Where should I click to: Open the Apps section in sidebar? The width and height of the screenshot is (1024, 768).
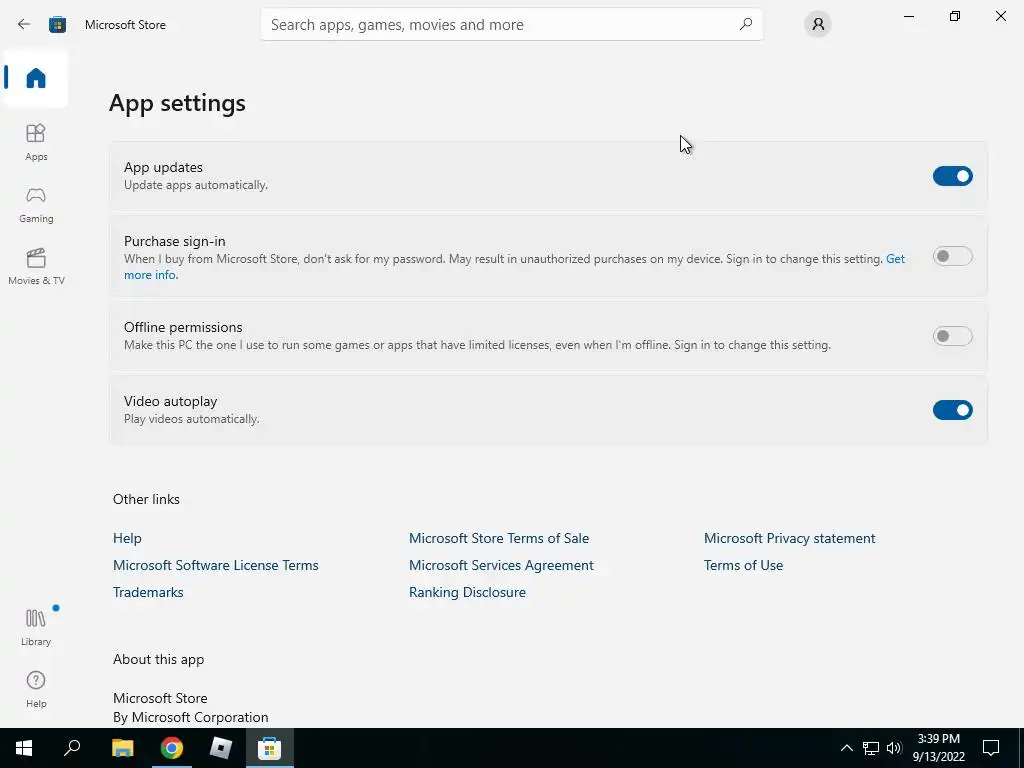click(x=36, y=142)
